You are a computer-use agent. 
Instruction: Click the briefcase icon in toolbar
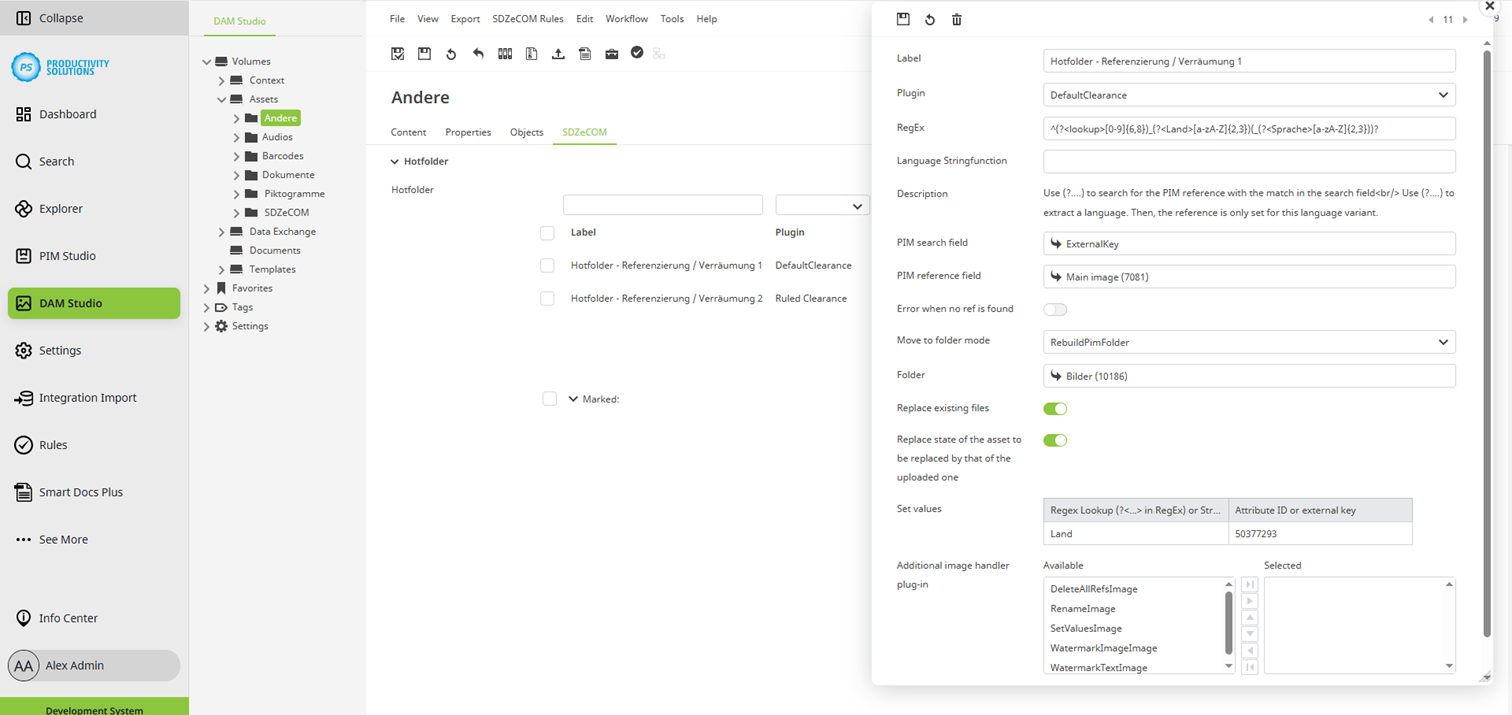tap(611, 54)
